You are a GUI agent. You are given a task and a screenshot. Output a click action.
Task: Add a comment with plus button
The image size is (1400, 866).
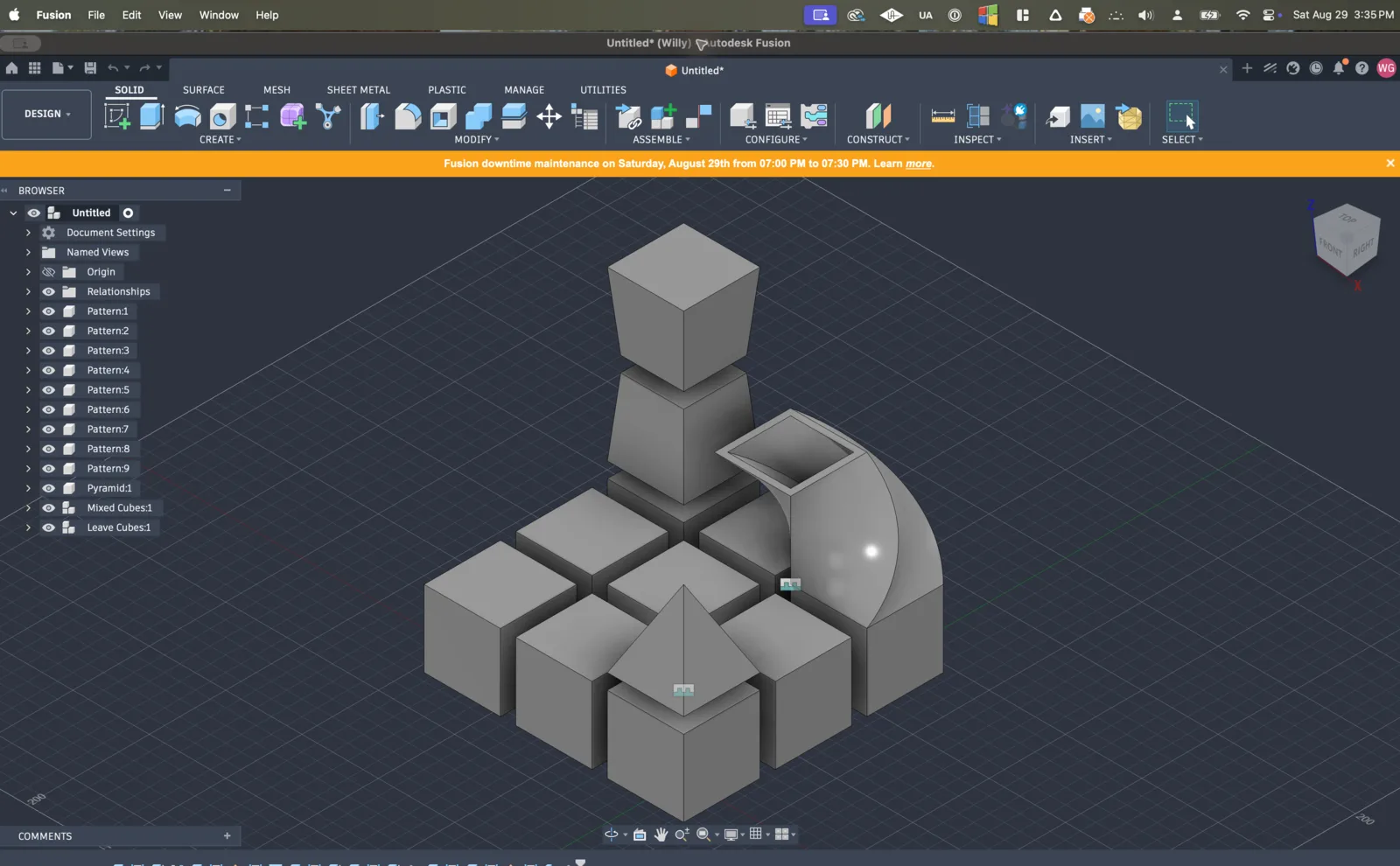(227, 836)
